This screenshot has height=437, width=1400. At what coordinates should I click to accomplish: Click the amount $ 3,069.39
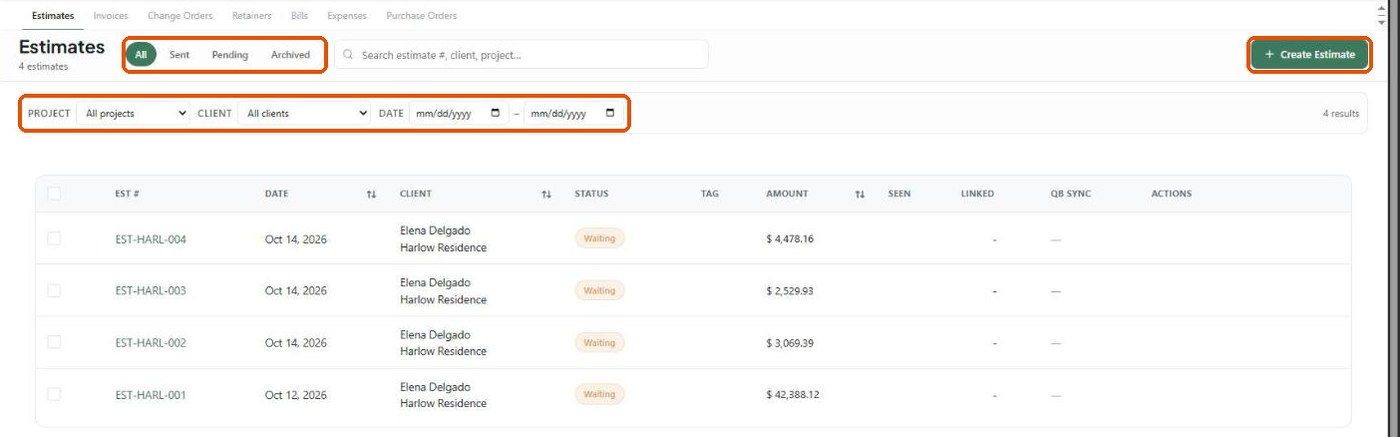[790, 343]
